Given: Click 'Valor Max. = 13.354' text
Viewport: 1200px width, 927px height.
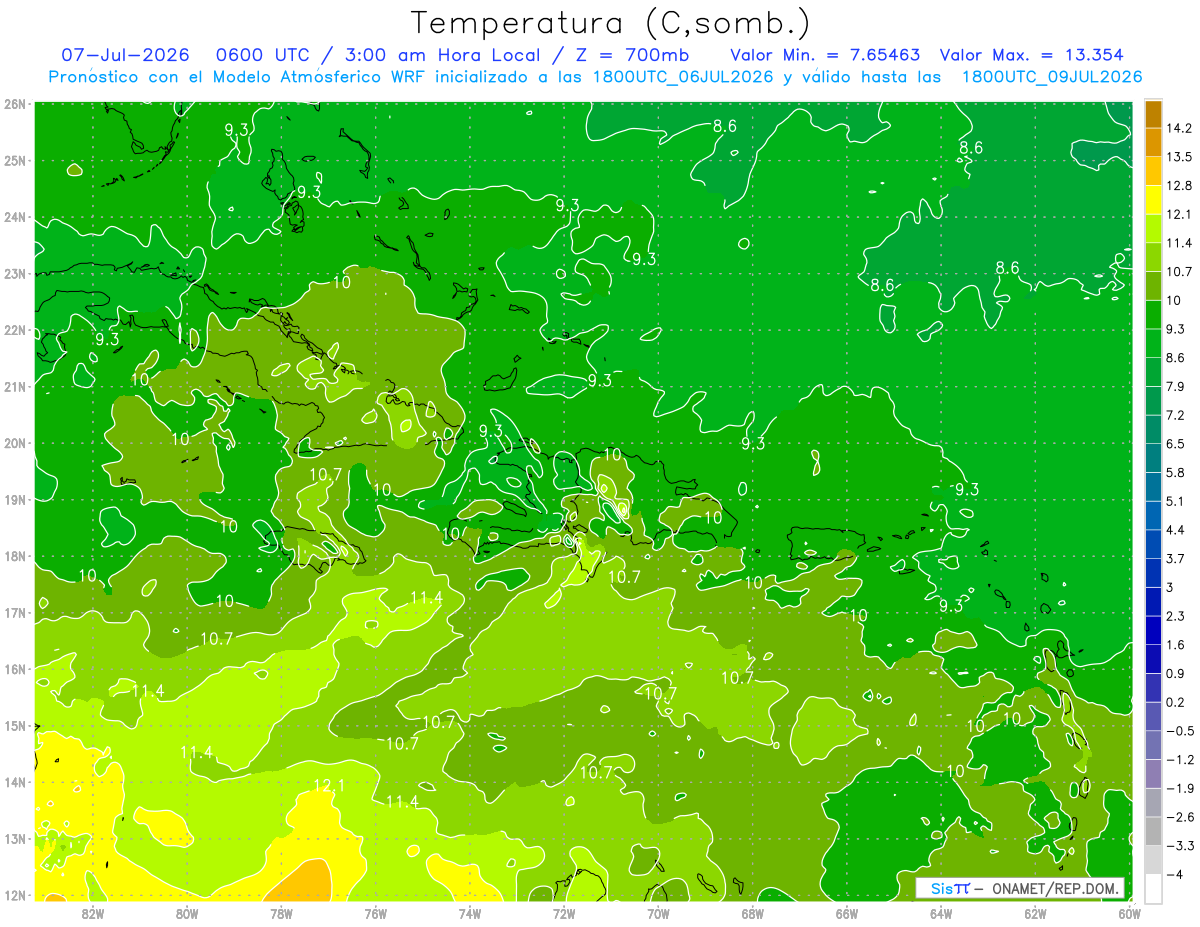Looking at the screenshot, I should pyautogui.click(x=1031, y=55).
